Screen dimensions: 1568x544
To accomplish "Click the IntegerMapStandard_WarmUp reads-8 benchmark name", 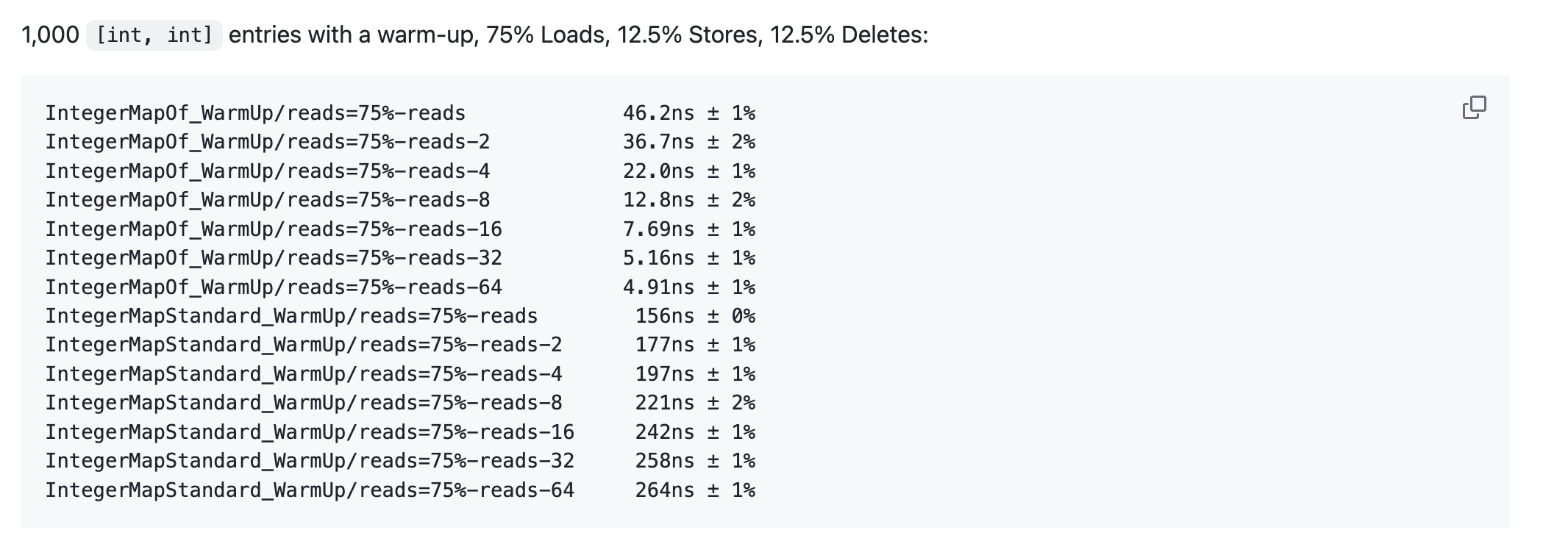I will [303, 403].
